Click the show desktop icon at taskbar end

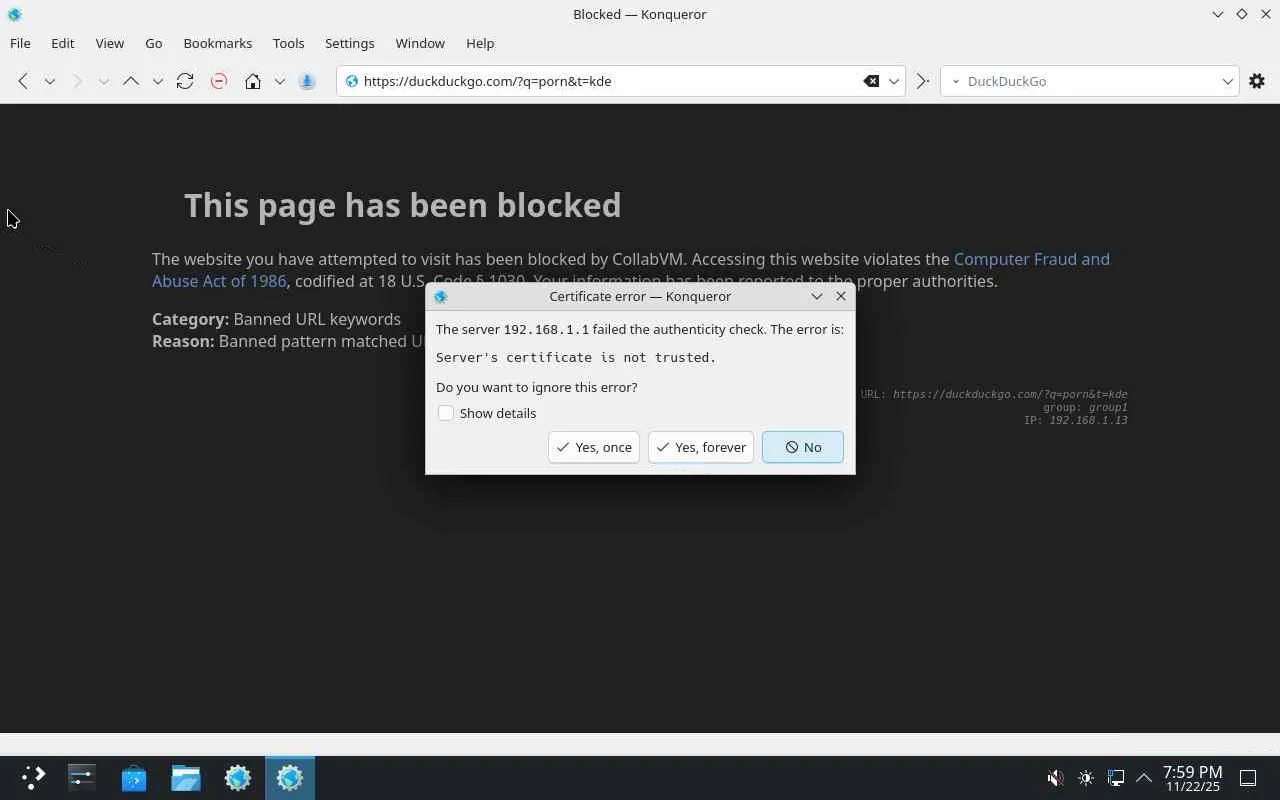point(1248,778)
